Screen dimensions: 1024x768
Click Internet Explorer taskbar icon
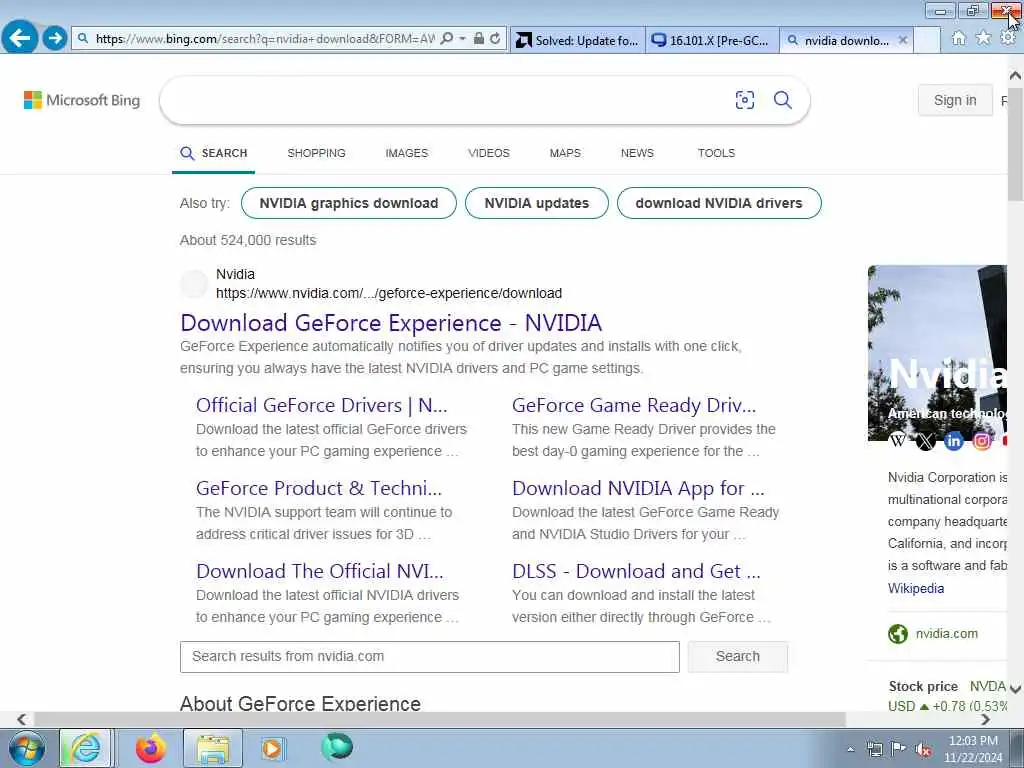(x=86, y=748)
